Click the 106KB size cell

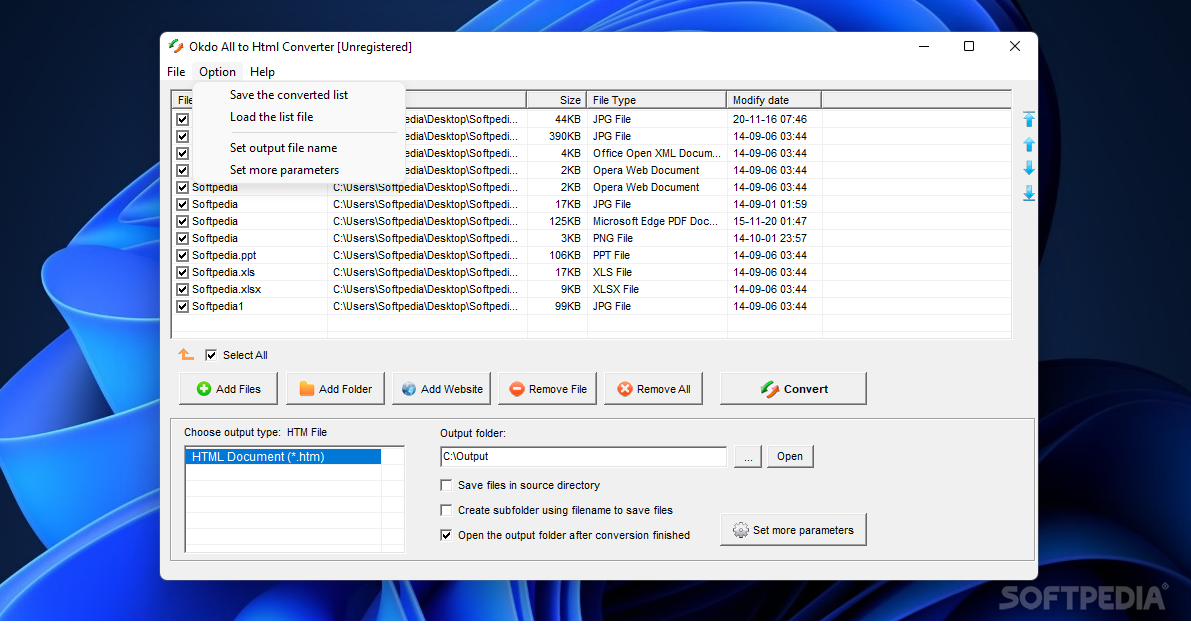point(565,255)
